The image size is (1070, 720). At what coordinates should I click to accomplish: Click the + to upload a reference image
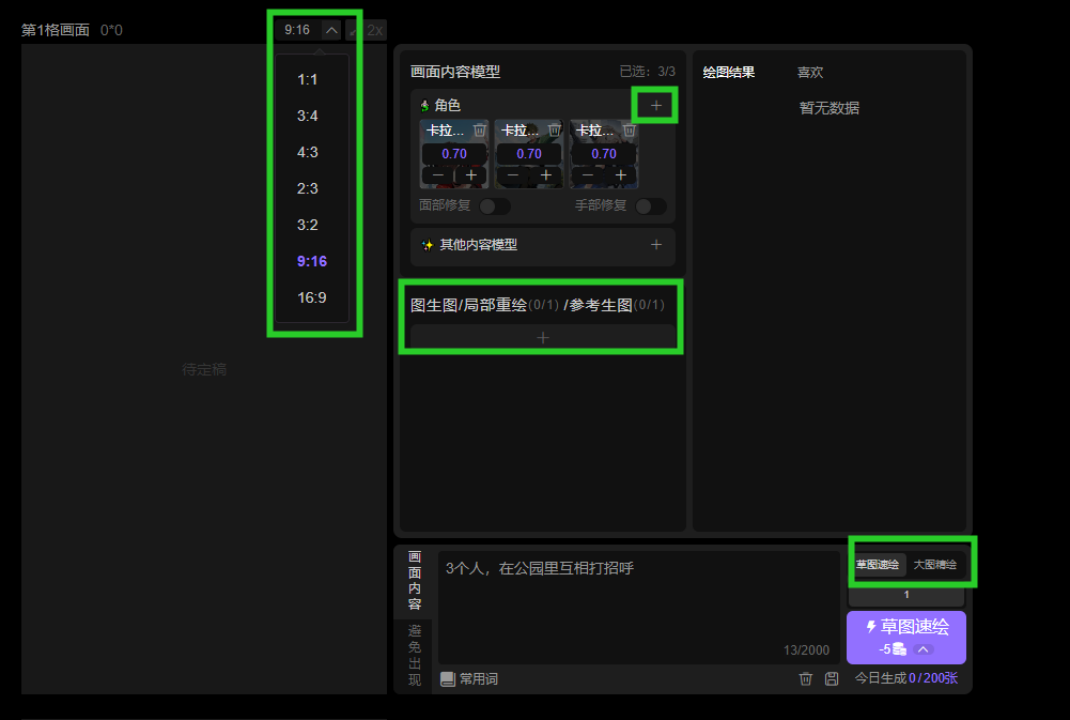(x=541, y=337)
